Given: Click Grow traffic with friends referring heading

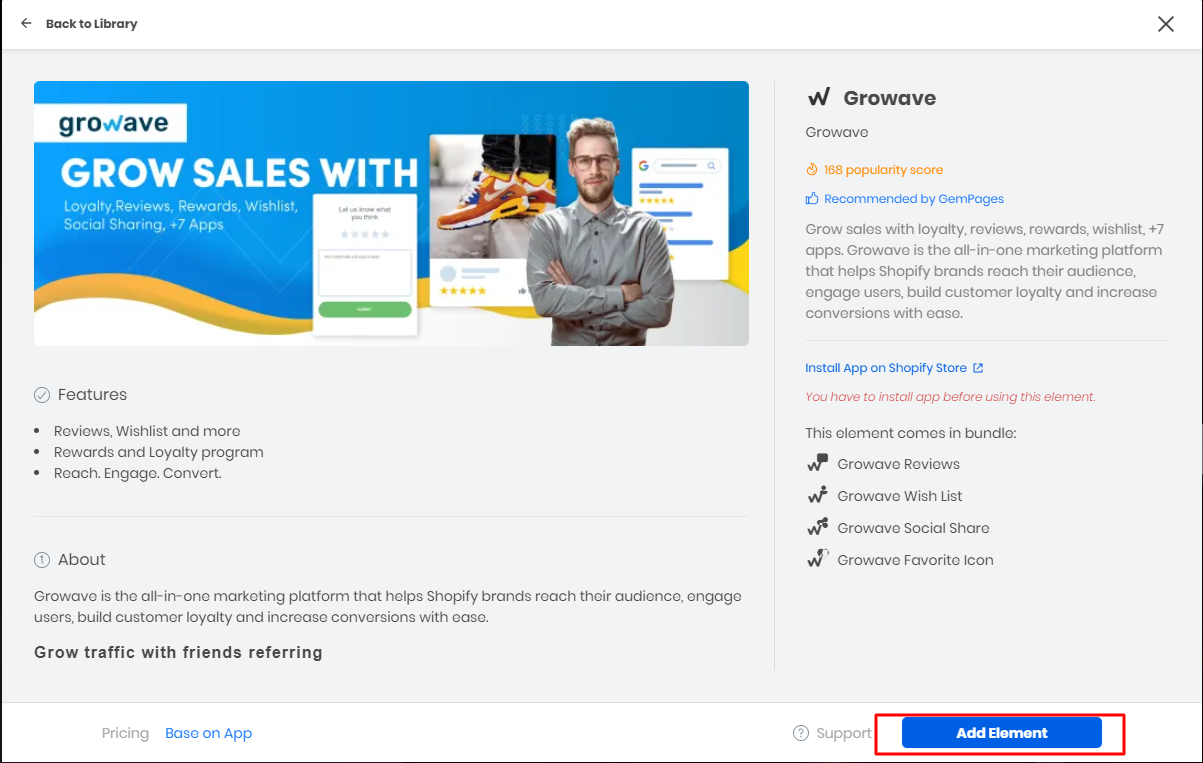Looking at the screenshot, I should point(178,653).
